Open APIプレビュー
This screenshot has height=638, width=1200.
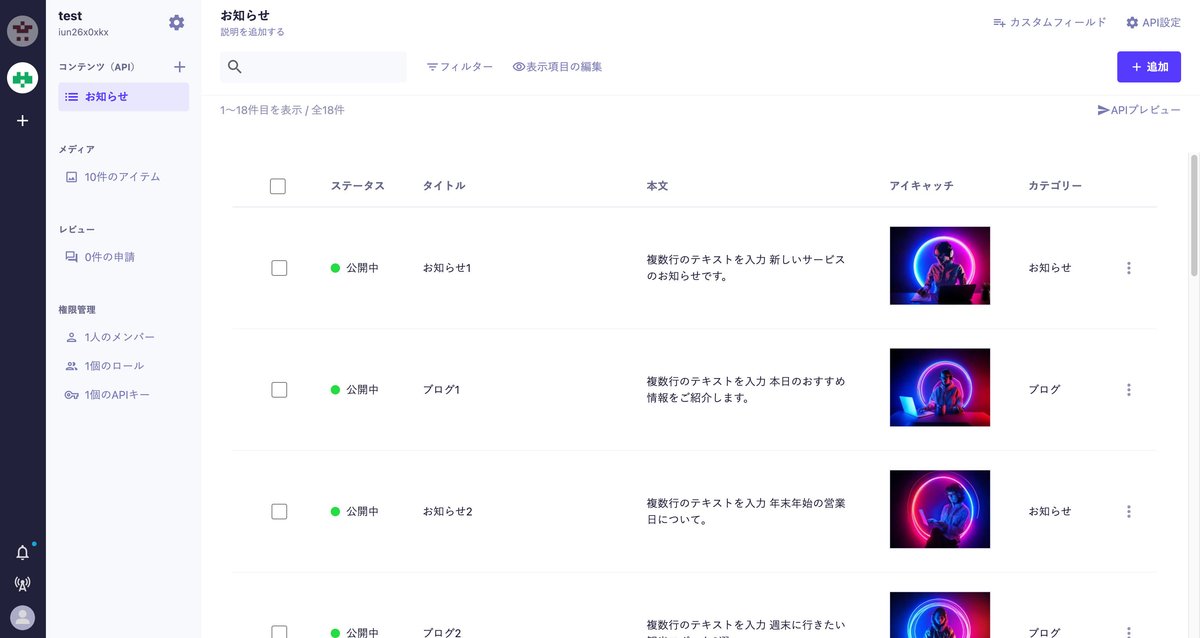click(x=1139, y=110)
